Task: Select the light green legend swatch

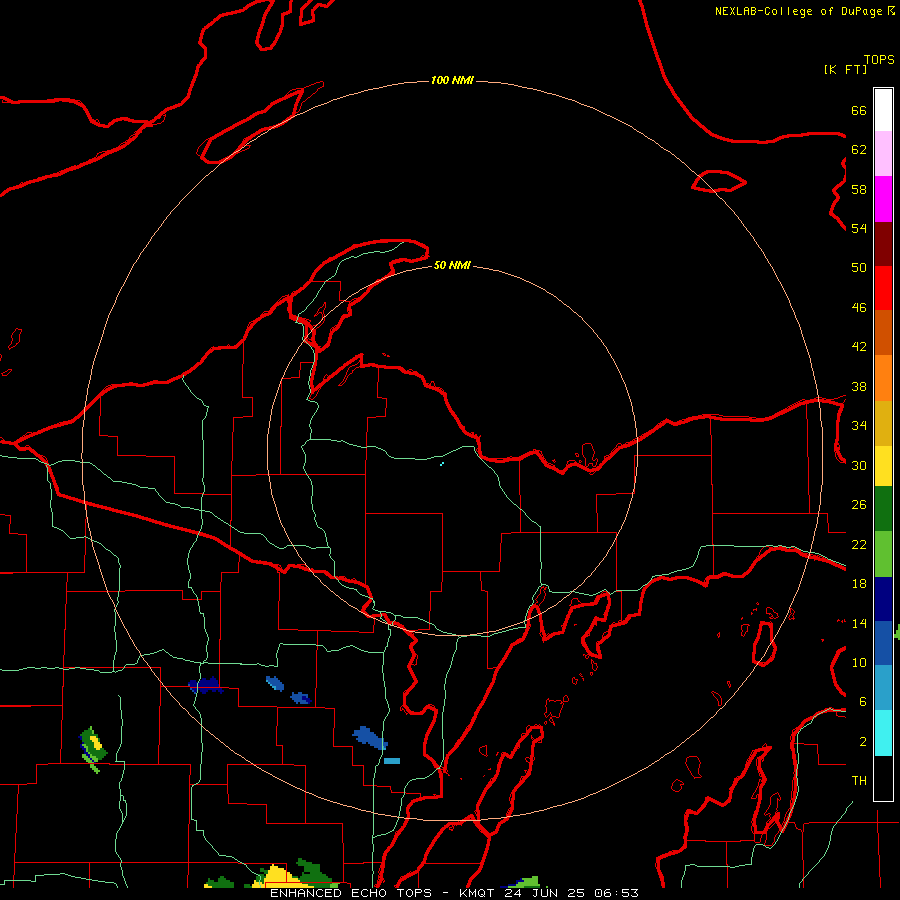Action: [883, 554]
